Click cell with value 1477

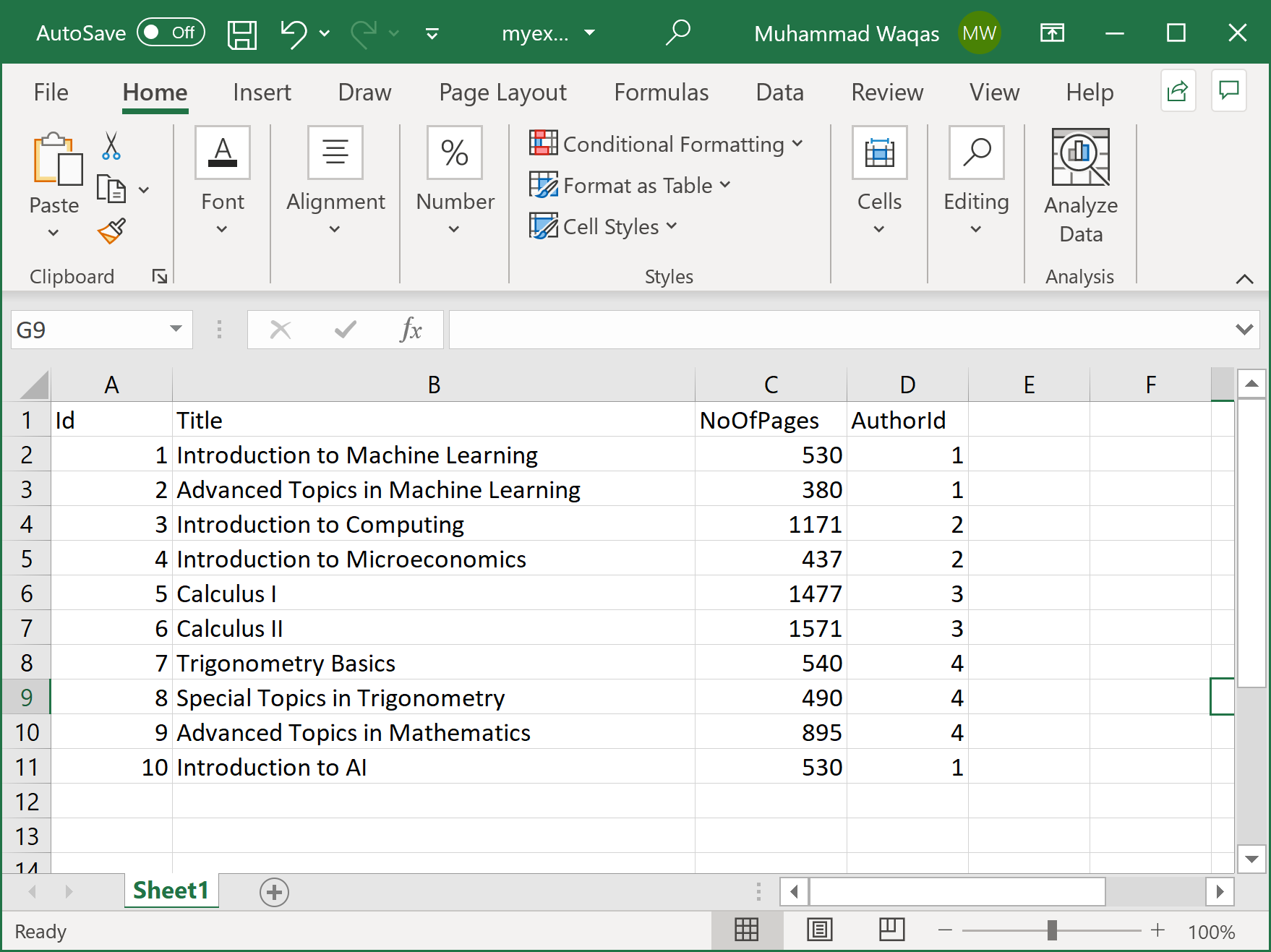tap(771, 593)
